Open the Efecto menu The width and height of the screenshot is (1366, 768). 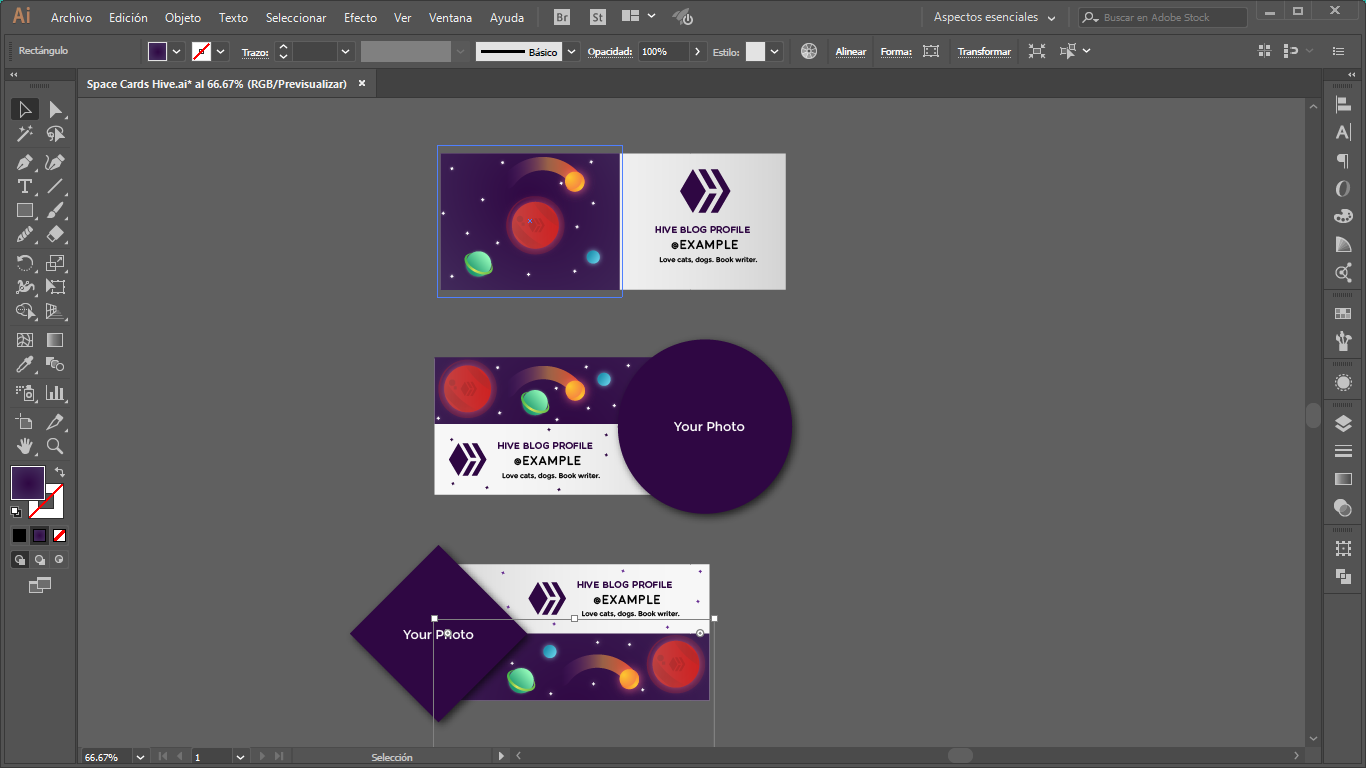coord(360,18)
